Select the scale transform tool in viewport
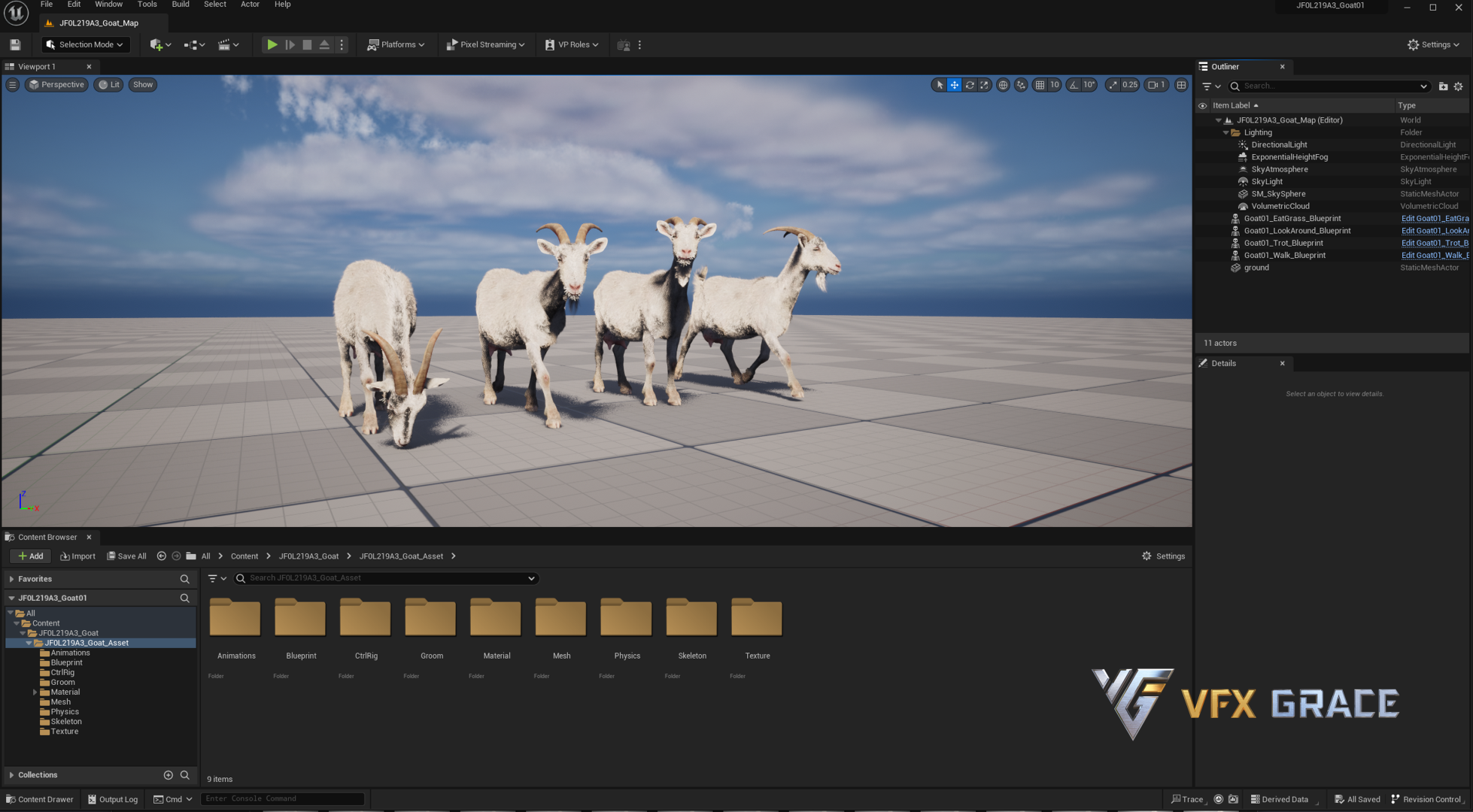 click(984, 85)
